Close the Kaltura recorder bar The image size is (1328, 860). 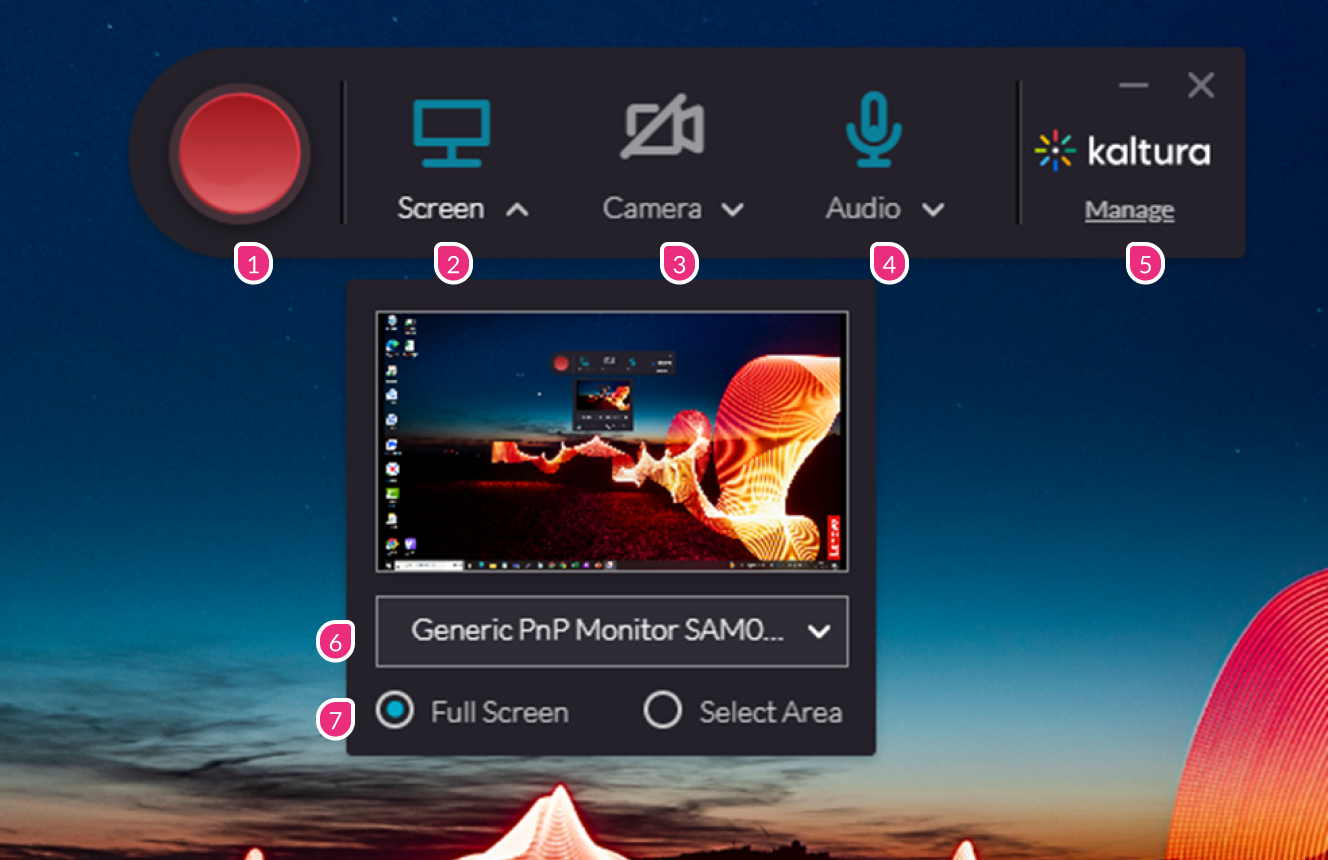click(x=1201, y=86)
